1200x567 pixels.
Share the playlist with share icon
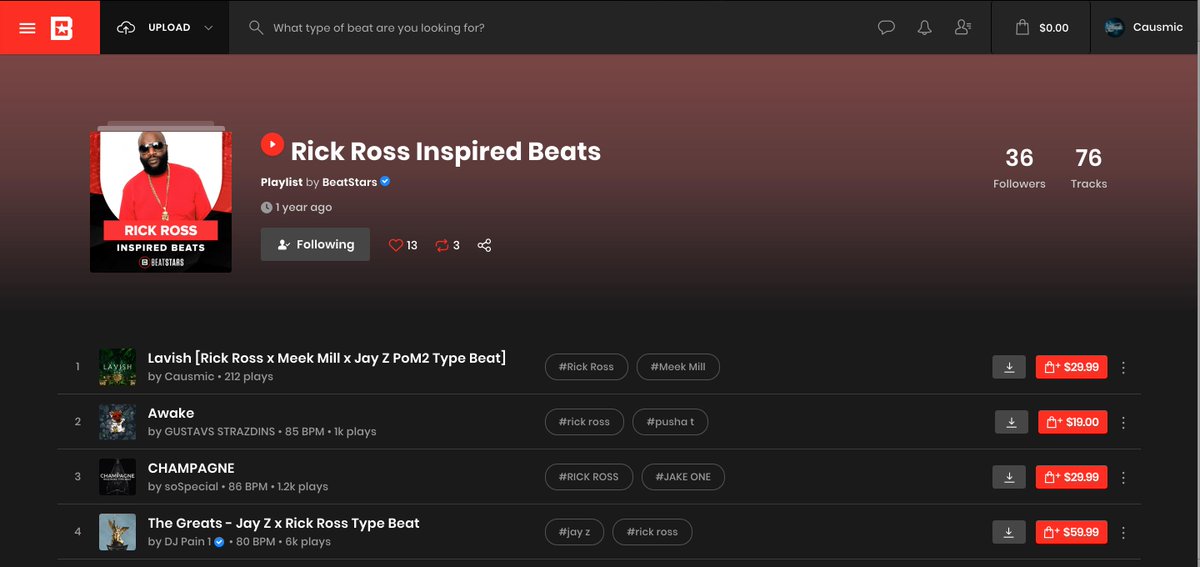484,245
